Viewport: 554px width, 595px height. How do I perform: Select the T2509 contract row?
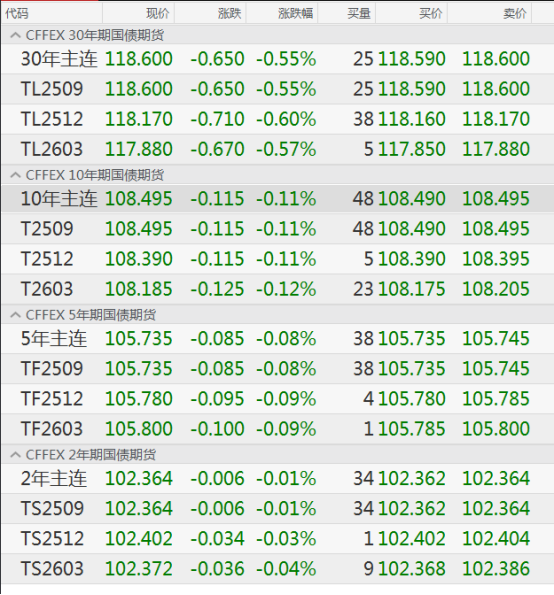pos(277,229)
